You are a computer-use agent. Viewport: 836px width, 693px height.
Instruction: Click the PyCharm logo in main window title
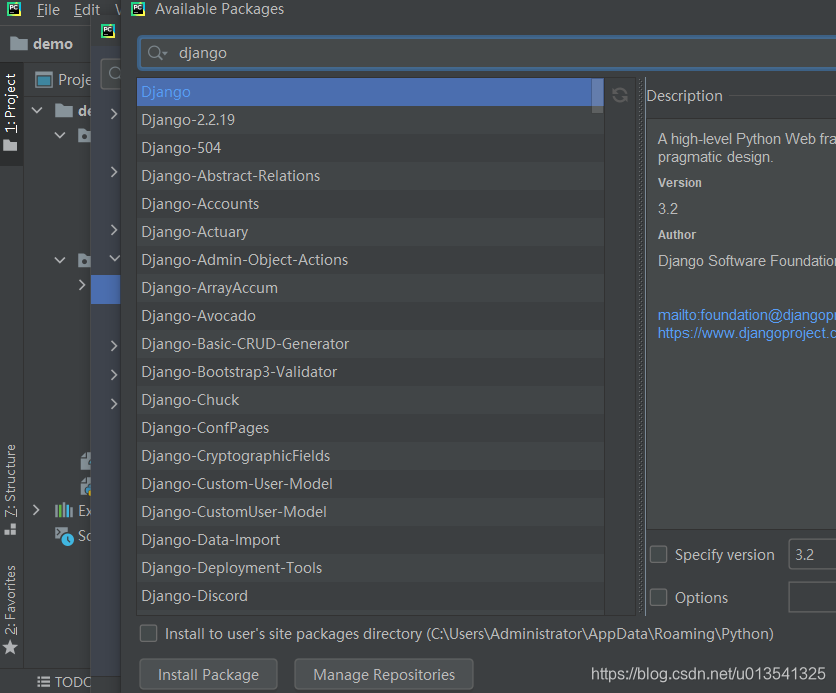[x=14, y=10]
